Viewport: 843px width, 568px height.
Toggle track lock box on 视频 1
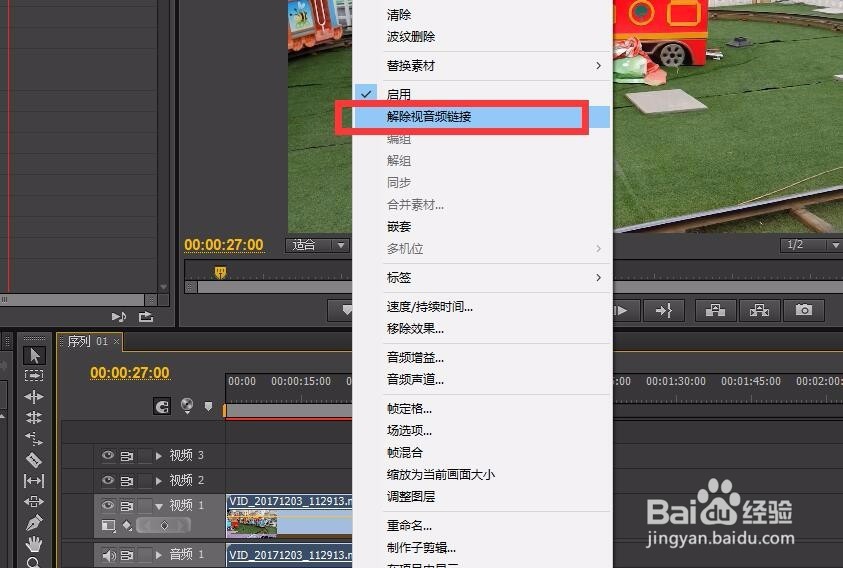(145, 506)
